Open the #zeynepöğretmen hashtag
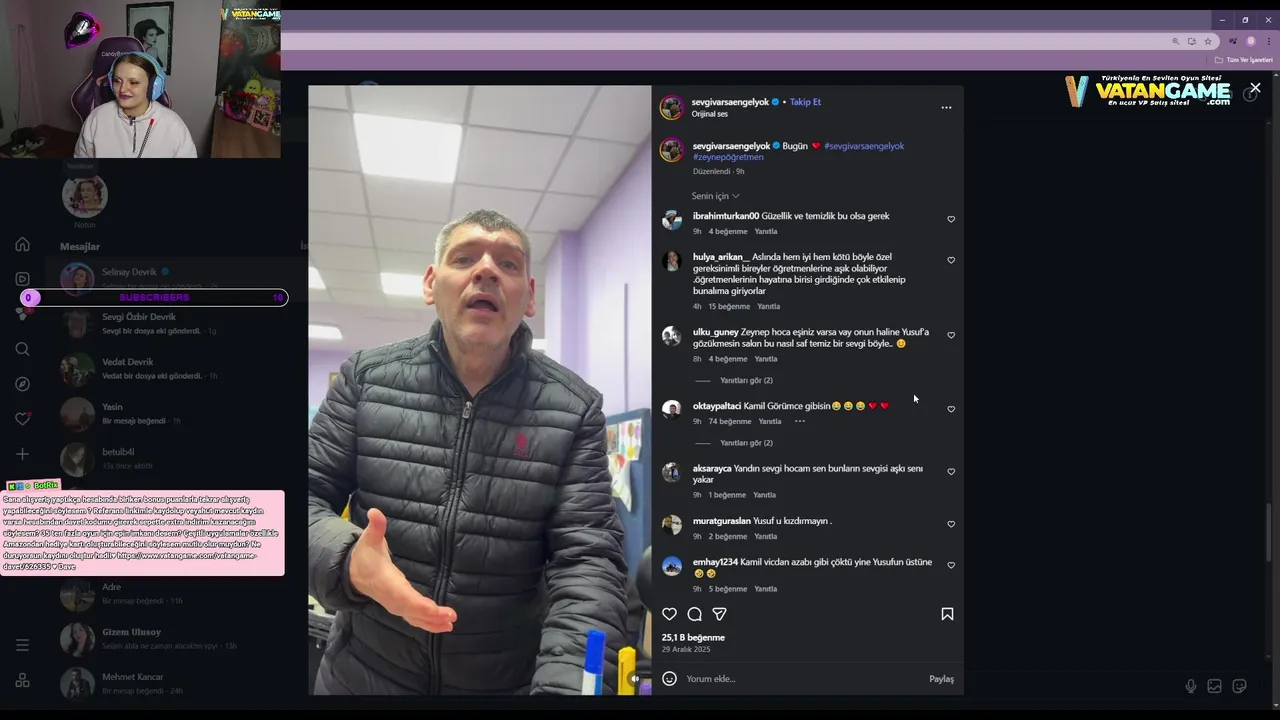Viewport: 1280px width, 720px height. click(x=728, y=157)
